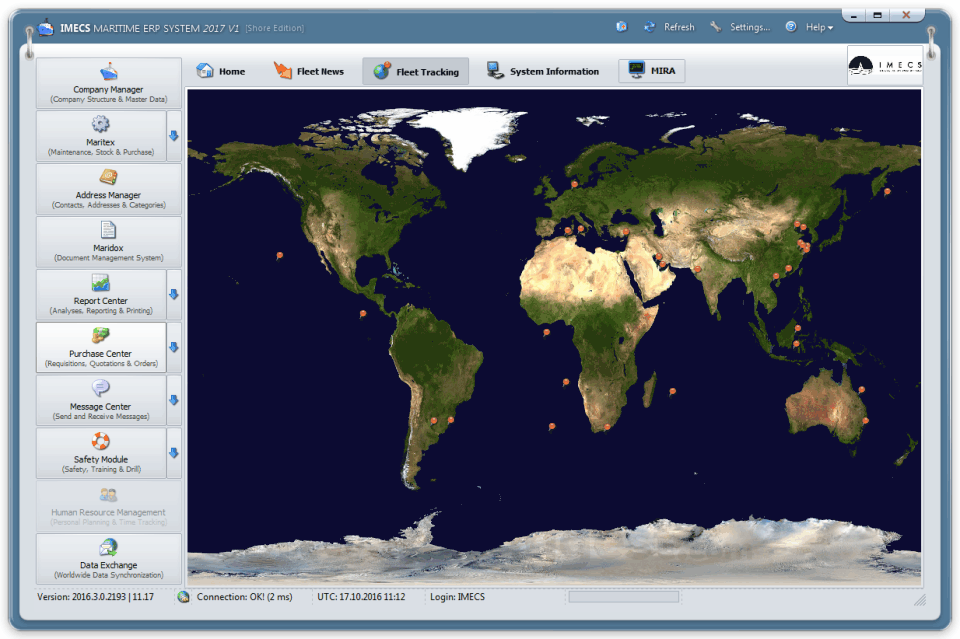The image size is (960, 639).
Task: Click the MIRA monitor icon
Action: coord(637,70)
